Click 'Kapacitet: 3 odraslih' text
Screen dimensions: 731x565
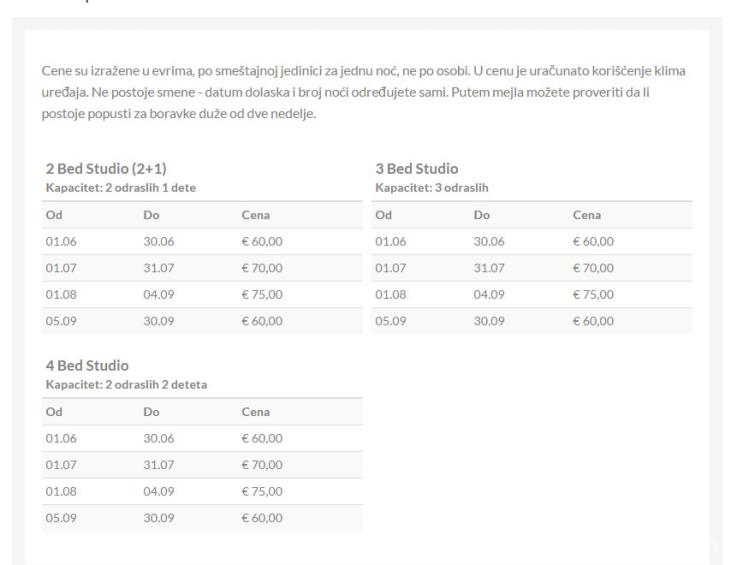(x=432, y=188)
